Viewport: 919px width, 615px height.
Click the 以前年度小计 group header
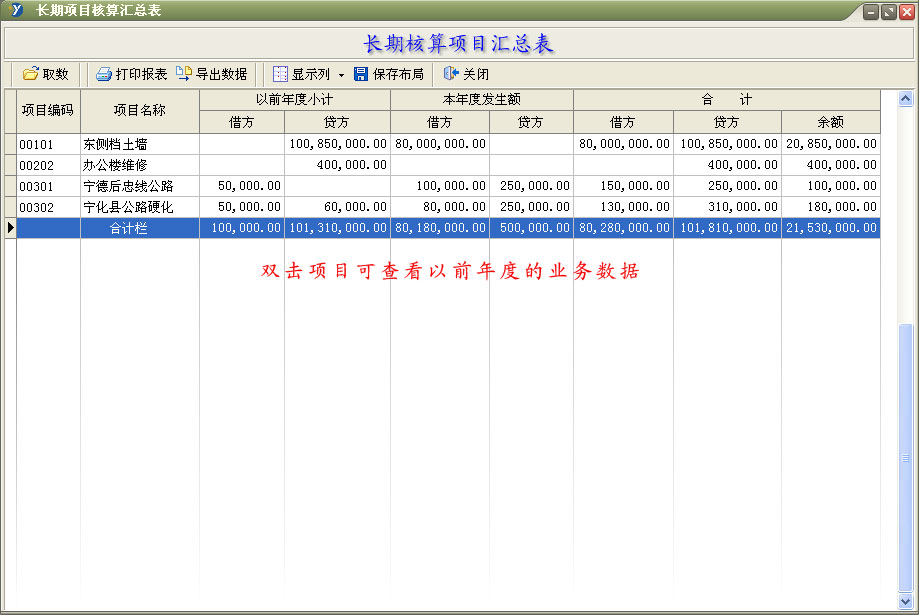pos(295,100)
